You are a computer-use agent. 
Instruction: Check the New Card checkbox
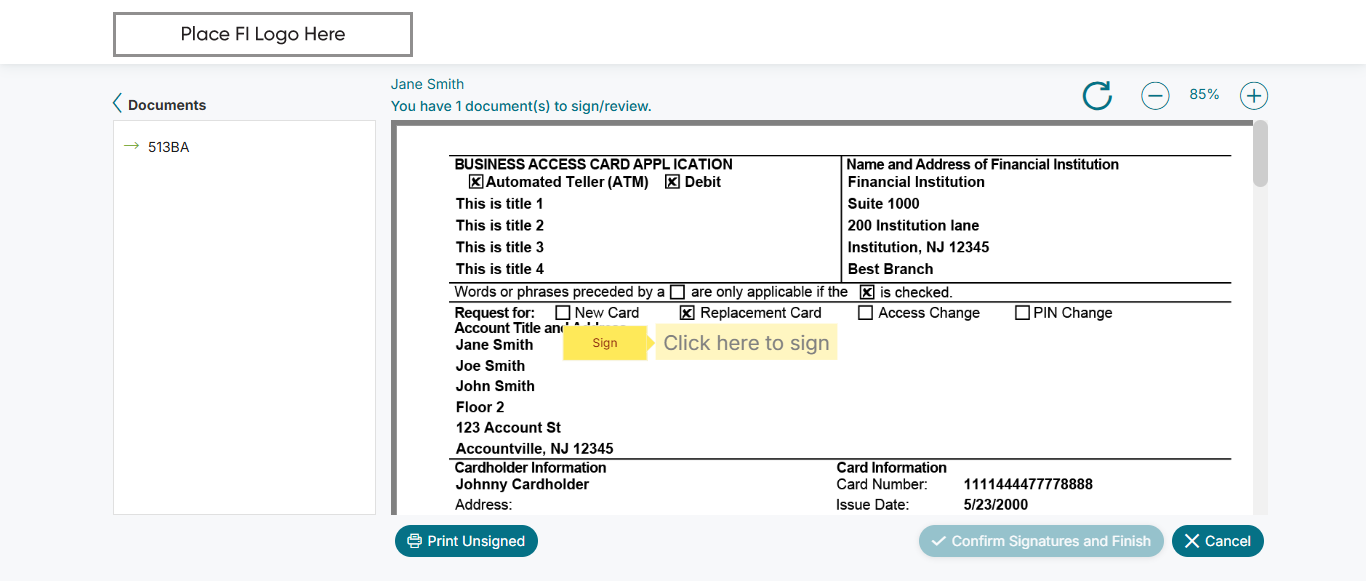click(563, 313)
